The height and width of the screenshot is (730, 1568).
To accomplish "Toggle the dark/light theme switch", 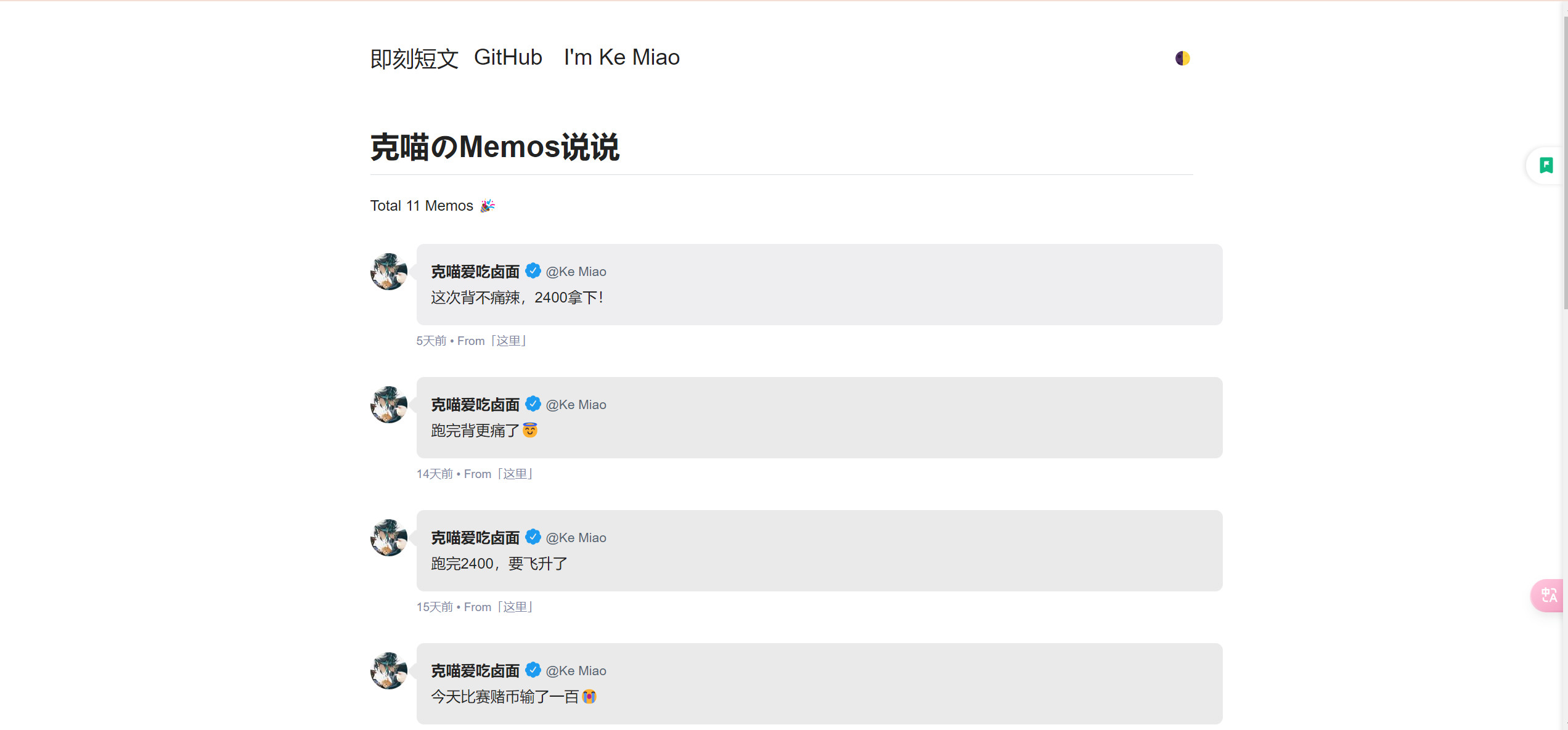I will [1182, 59].
